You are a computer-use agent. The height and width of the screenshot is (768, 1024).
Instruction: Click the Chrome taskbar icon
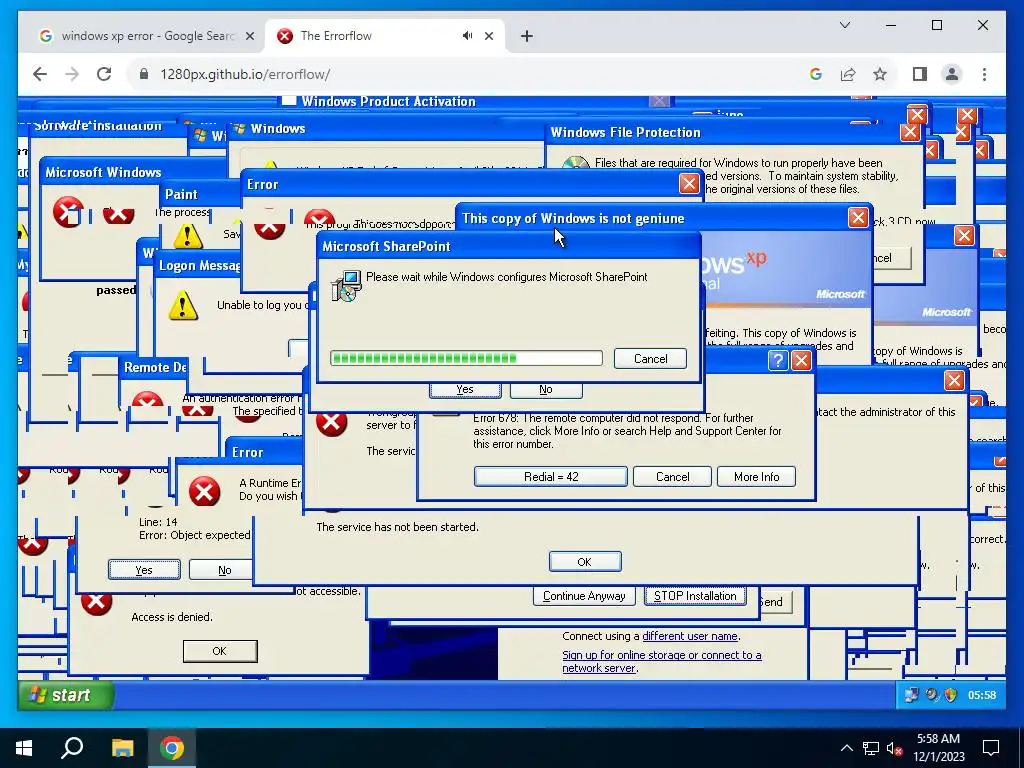point(172,748)
